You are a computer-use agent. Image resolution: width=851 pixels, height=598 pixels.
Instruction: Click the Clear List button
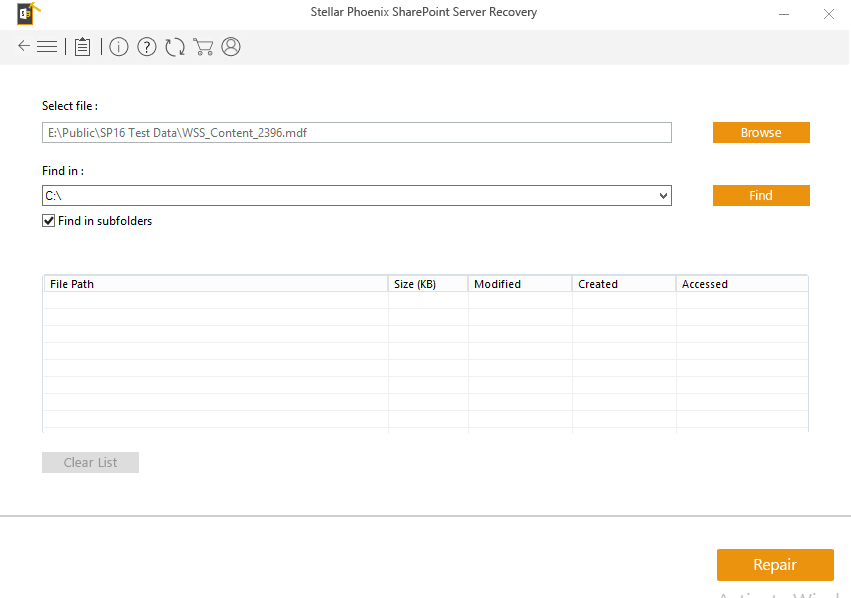[90, 462]
